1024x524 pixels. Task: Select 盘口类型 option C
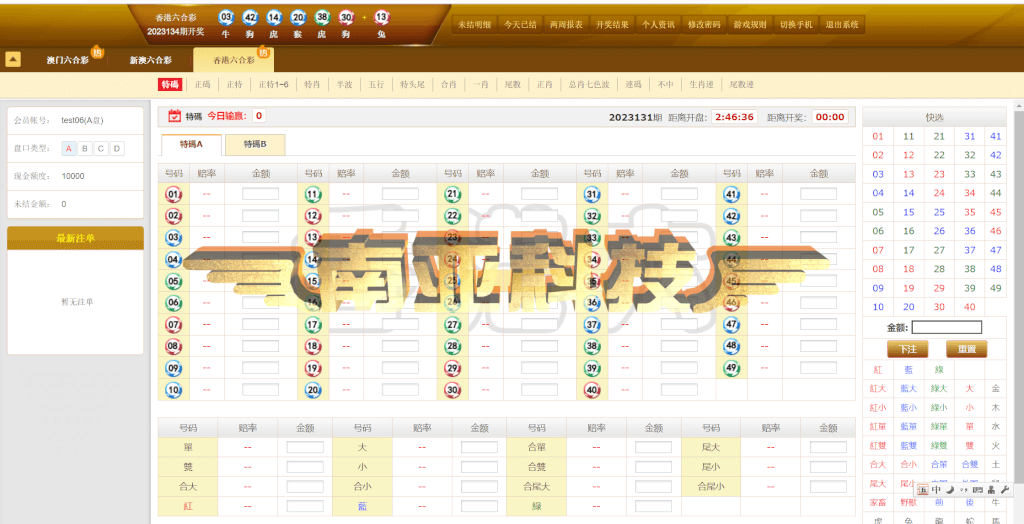coord(101,148)
